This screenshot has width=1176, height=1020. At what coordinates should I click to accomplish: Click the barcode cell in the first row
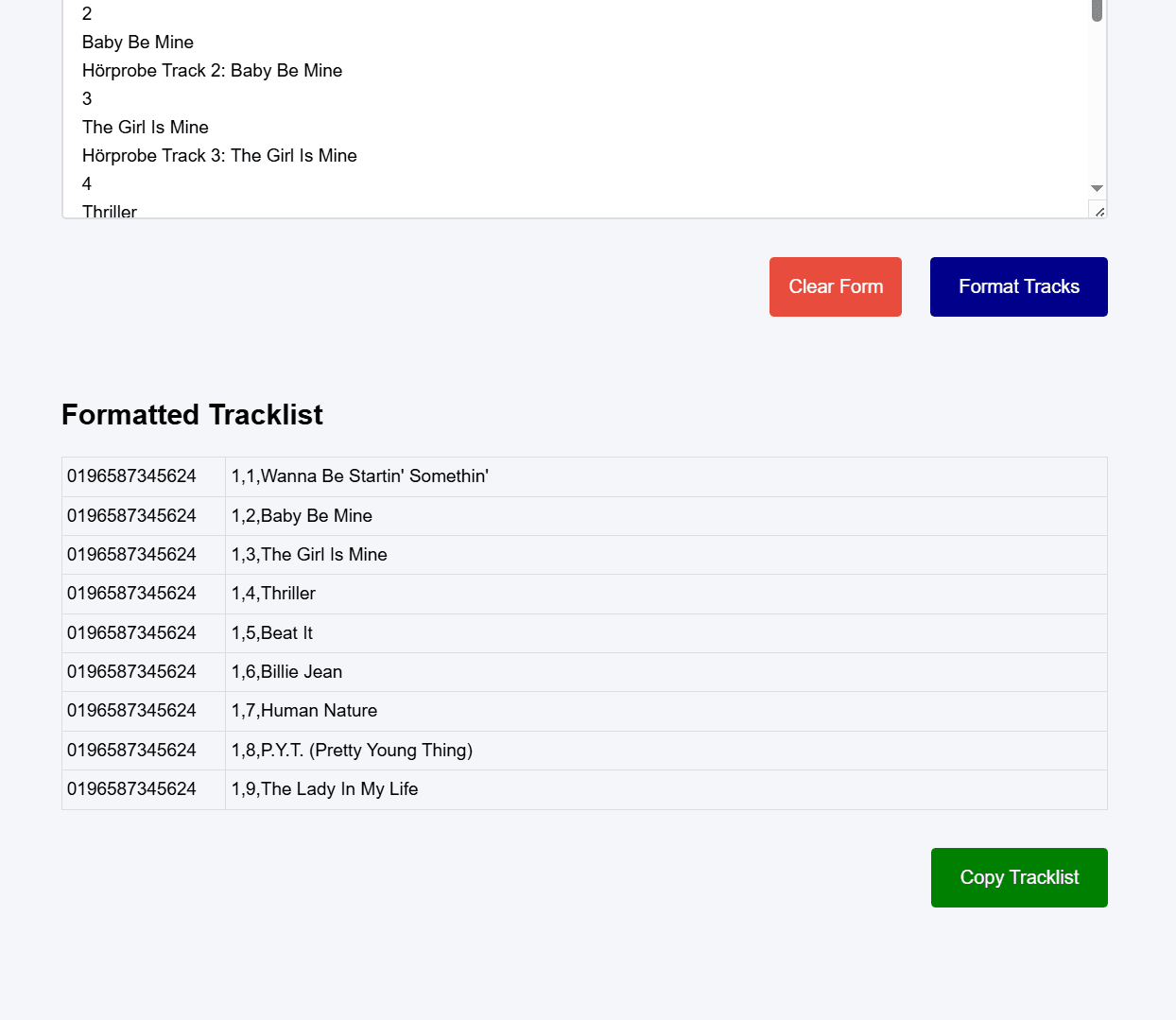(x=131, y=476)
